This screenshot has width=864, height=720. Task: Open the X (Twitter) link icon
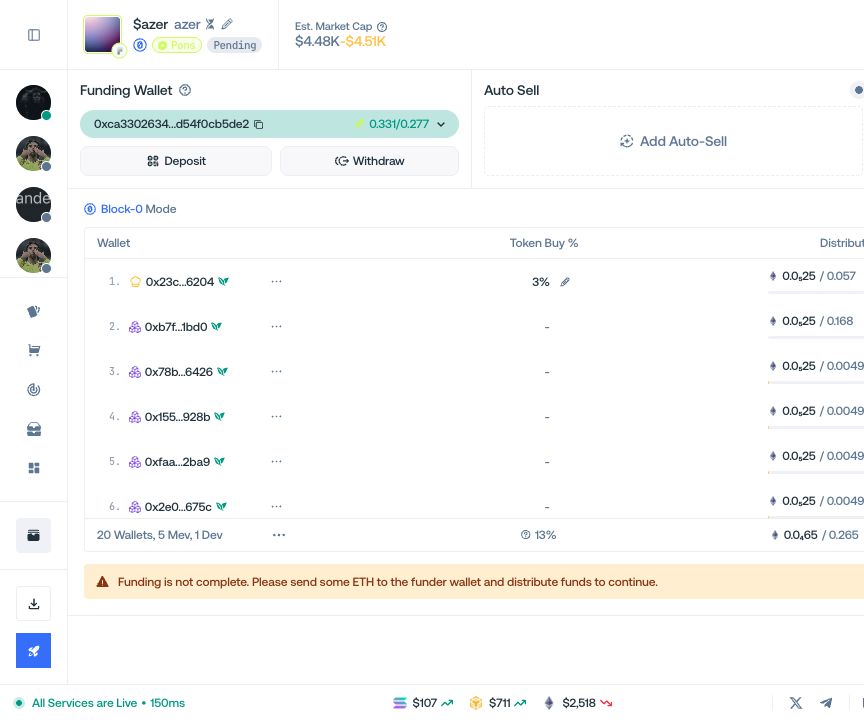796,703
